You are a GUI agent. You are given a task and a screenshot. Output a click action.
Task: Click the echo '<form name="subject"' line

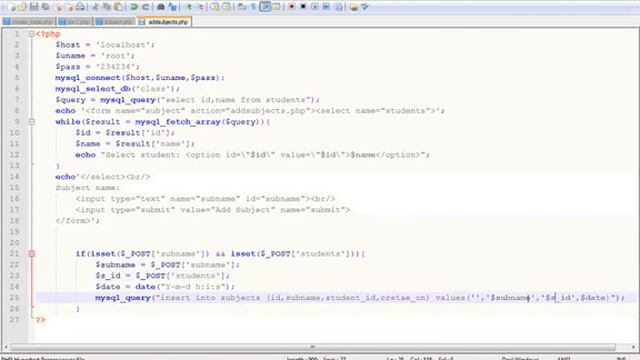[x=250, y=111]
